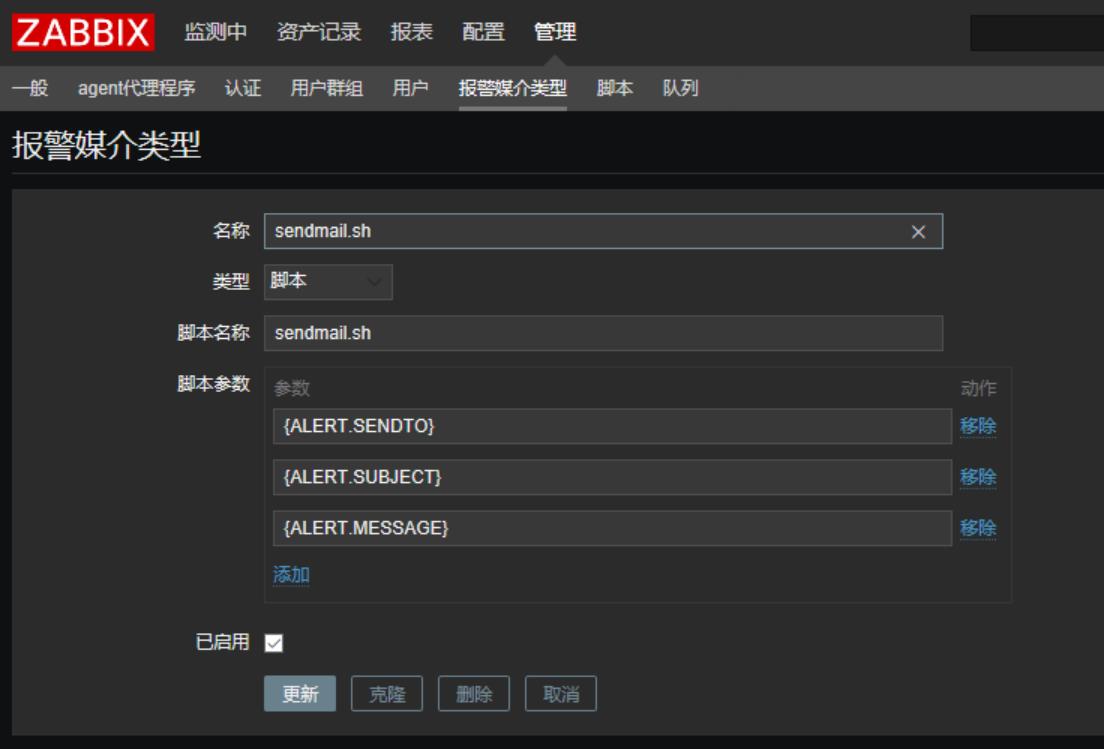Click the 更新 button
This screenshot has width=1104, height=749.
coord(300,694)
